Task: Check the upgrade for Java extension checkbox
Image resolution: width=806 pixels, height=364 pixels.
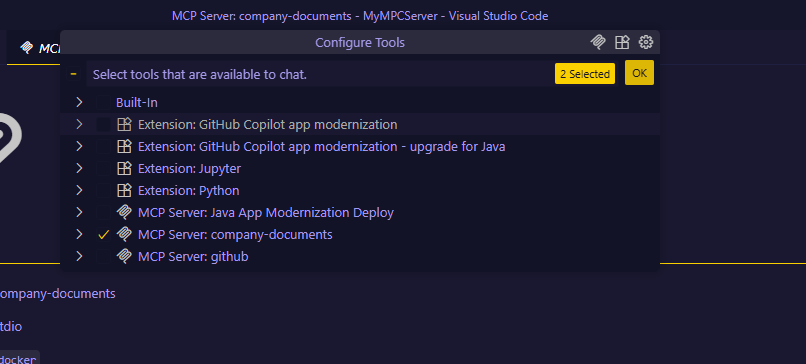Action: tap(103, 147)
